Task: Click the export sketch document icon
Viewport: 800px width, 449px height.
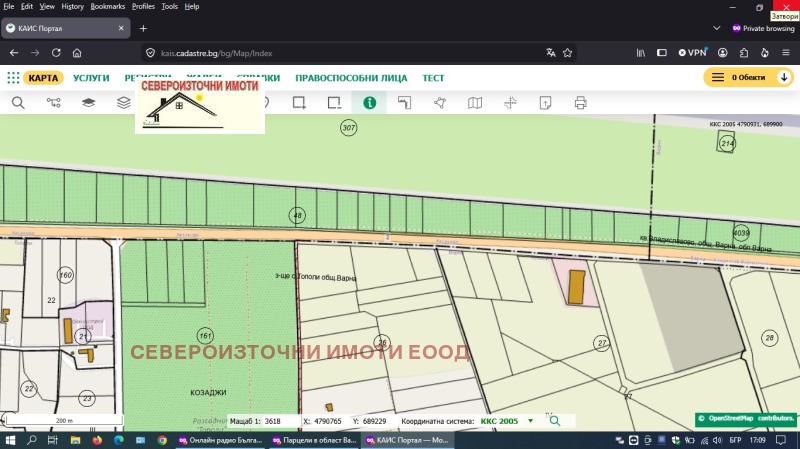Action: (x=545, y=103)
